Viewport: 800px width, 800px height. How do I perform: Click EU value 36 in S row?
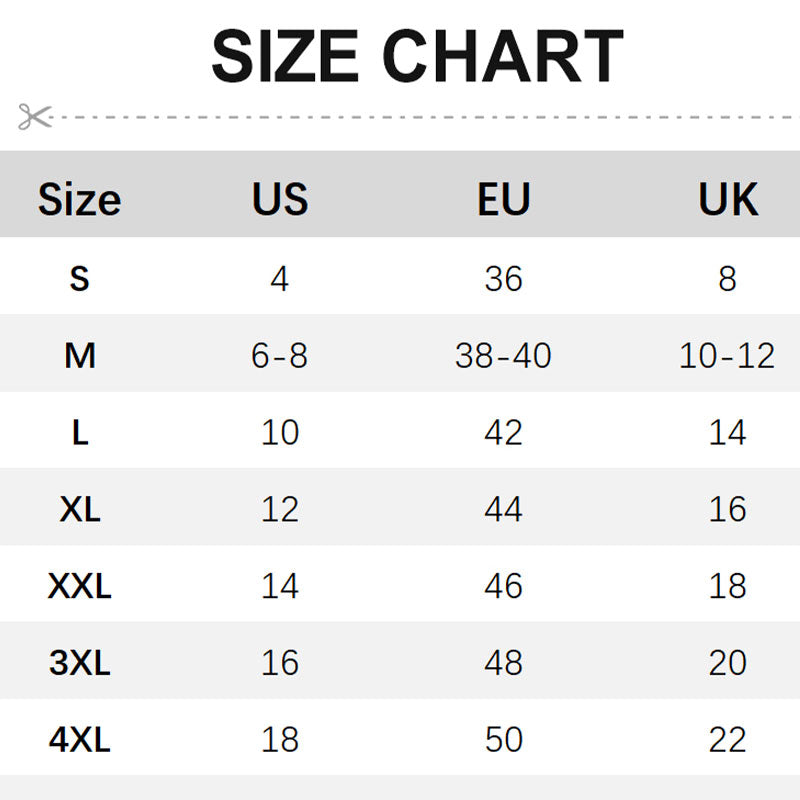503,278
